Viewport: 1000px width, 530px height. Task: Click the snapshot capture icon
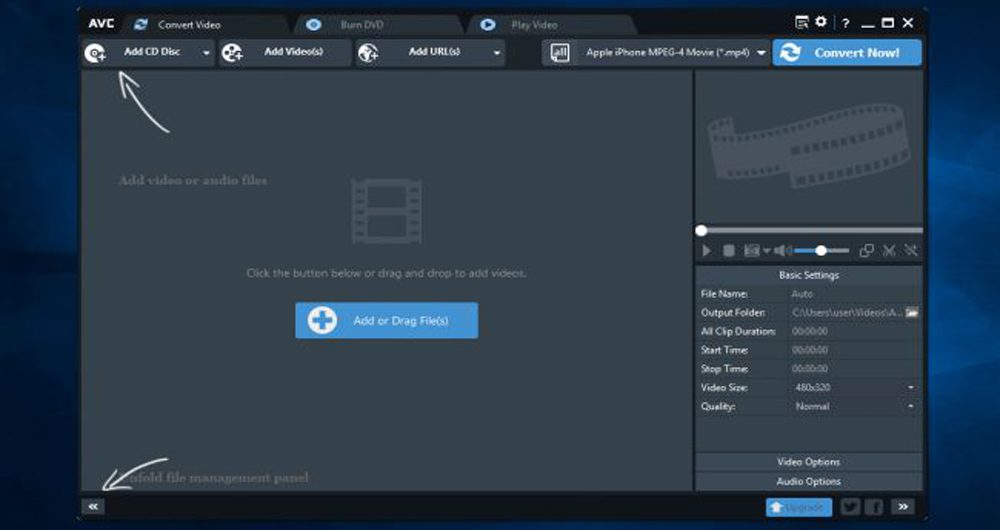coord(751,251)
